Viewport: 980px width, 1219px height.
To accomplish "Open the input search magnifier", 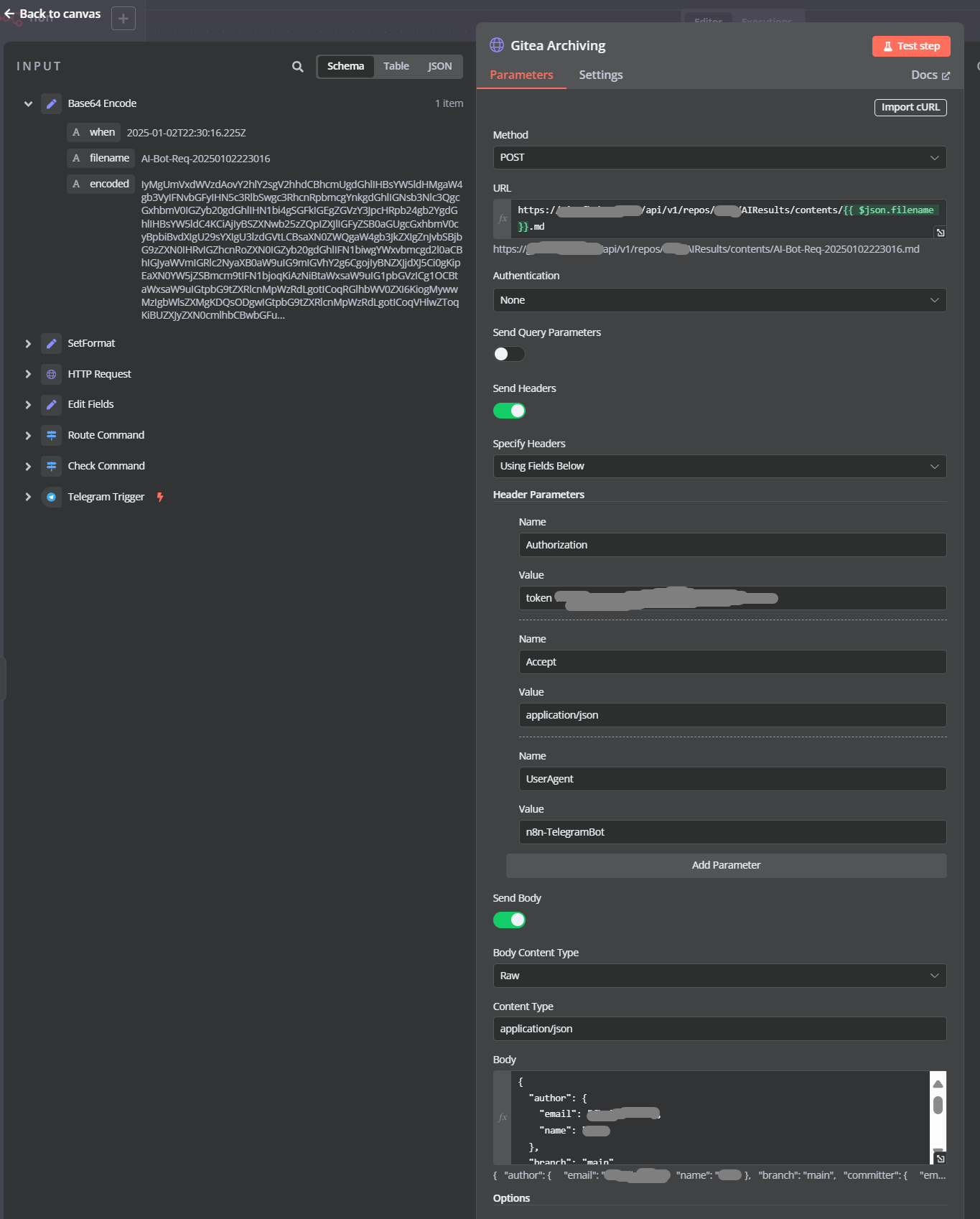I will click(x=298, y=67).
